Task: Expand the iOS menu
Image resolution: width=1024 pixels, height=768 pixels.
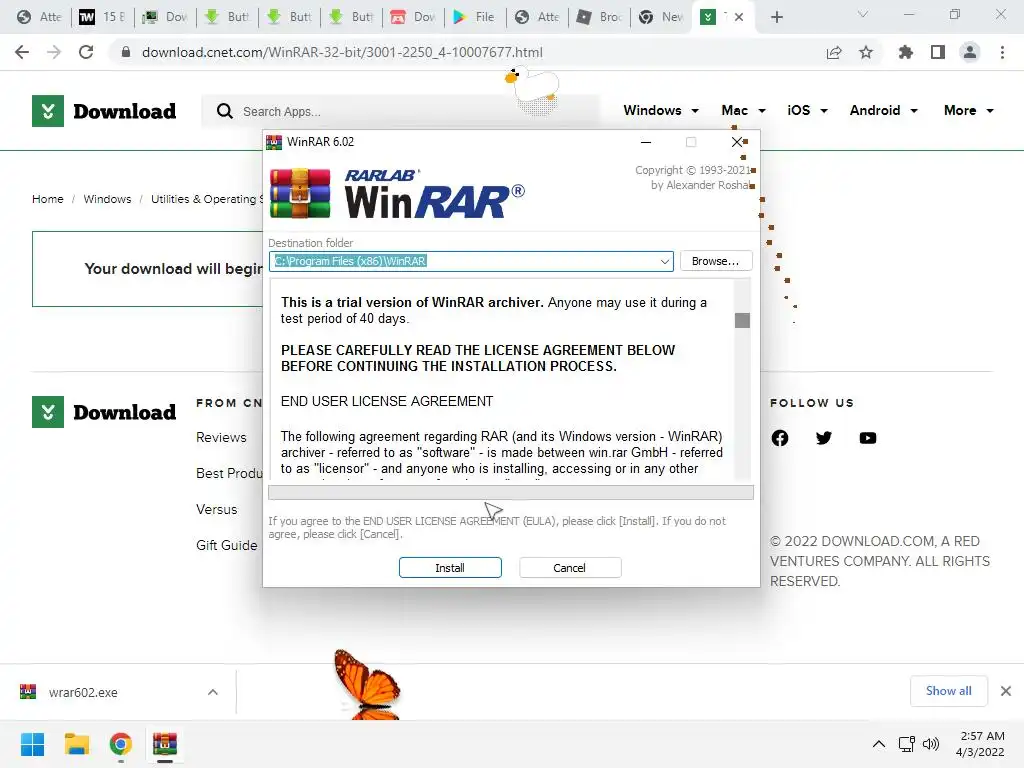Action: (807, 110)
